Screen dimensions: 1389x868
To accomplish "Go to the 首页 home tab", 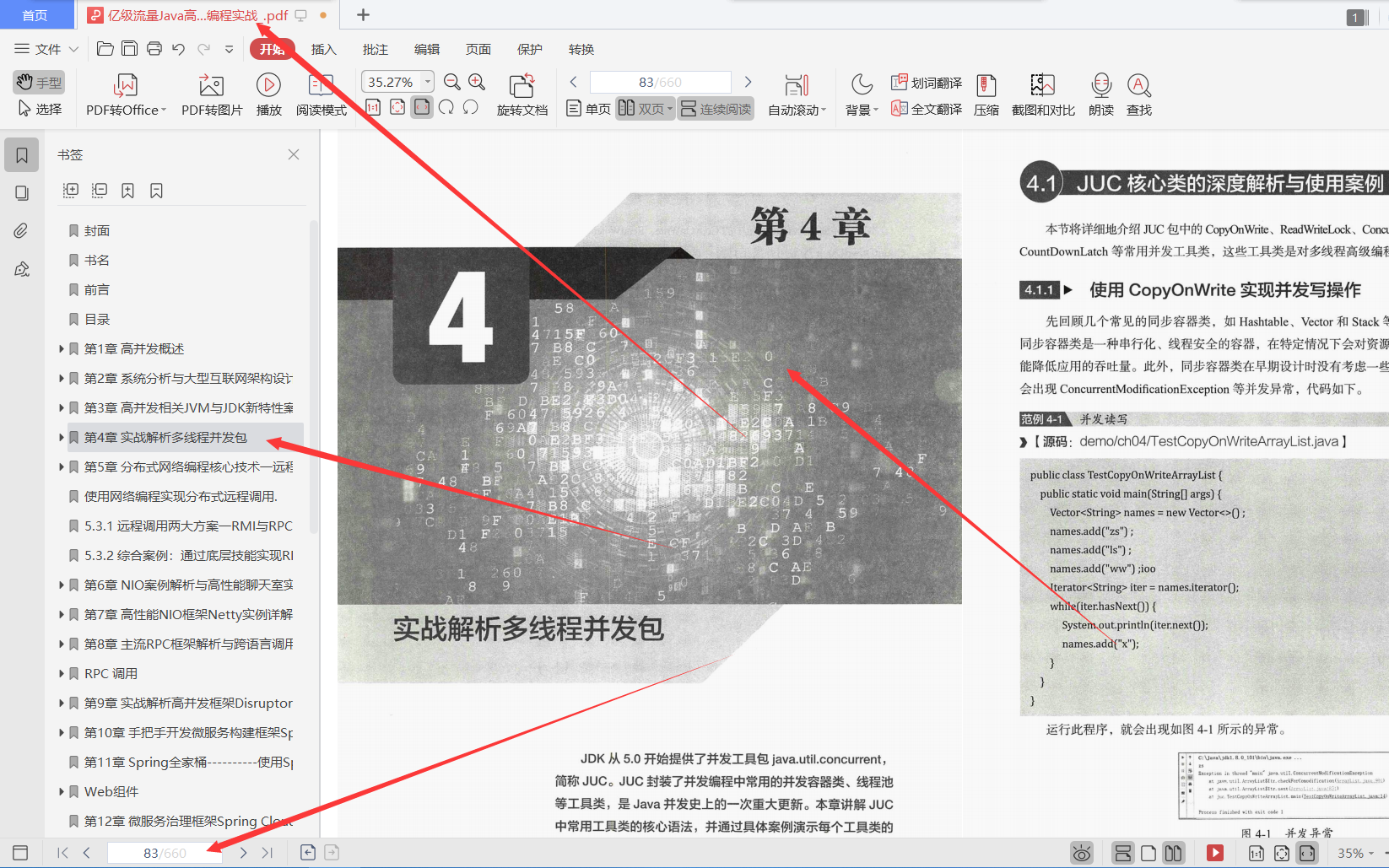I will tap(34, 14).
